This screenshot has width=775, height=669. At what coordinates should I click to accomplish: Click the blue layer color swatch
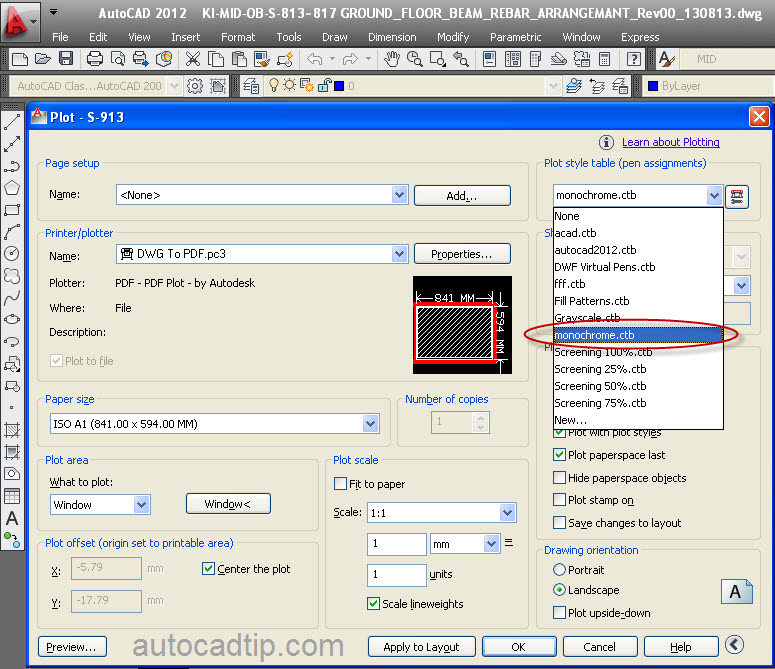click(x=339, y=86)
